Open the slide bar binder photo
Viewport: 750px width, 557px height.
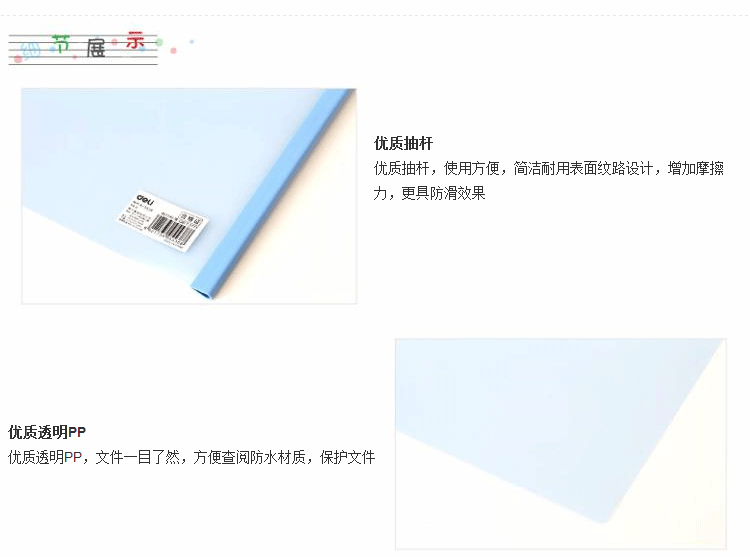(x=189, y=196)
